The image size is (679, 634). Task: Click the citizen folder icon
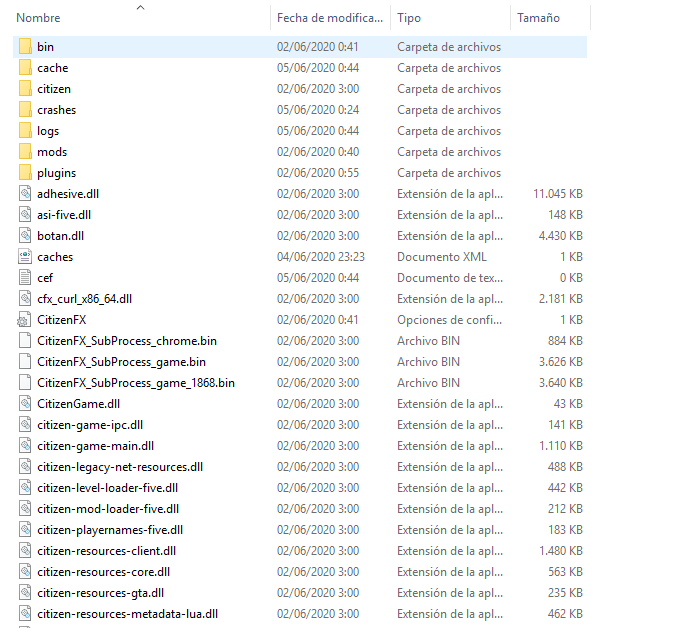click(25, 89)
